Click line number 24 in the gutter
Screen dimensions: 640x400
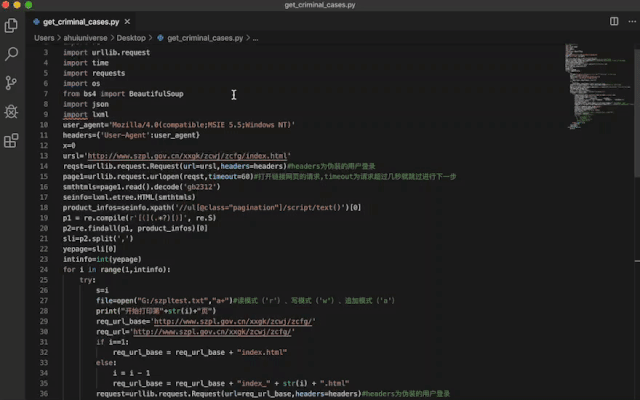tap(45, 269)
